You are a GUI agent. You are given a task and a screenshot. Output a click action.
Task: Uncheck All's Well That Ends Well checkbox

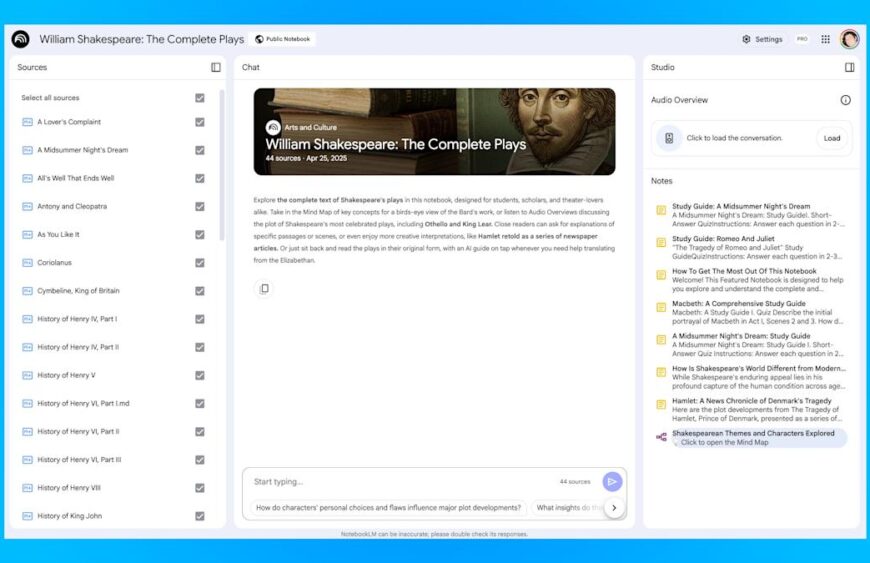200,179
